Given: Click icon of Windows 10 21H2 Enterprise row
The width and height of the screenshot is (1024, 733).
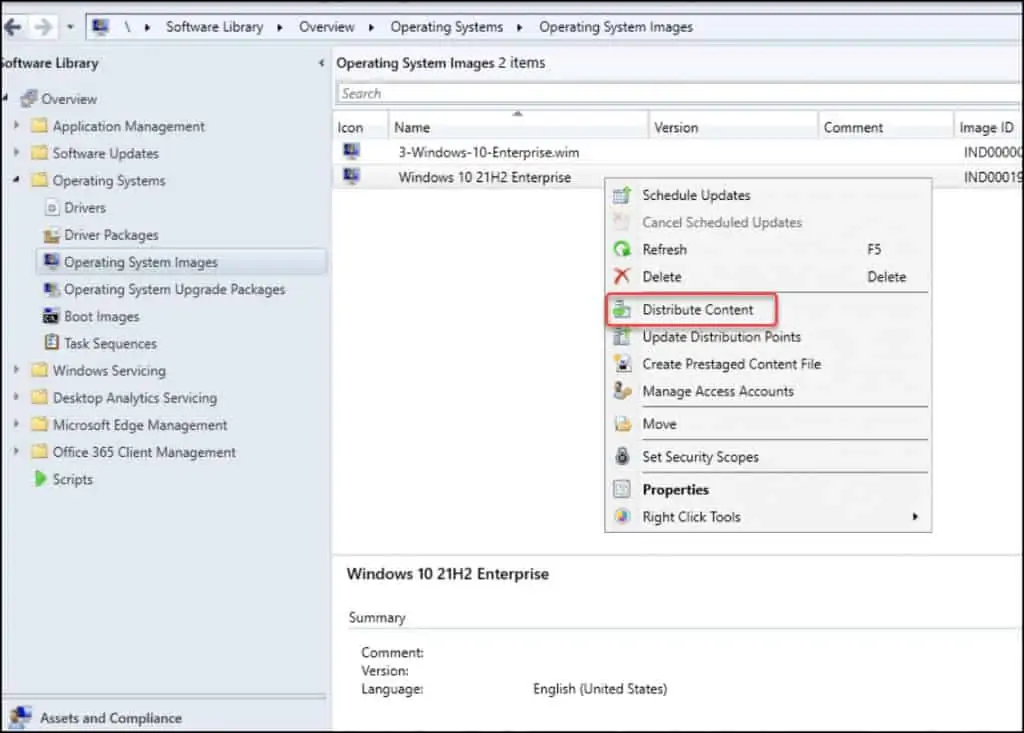Looking at the screenshot, I should [x=351, y=176].
